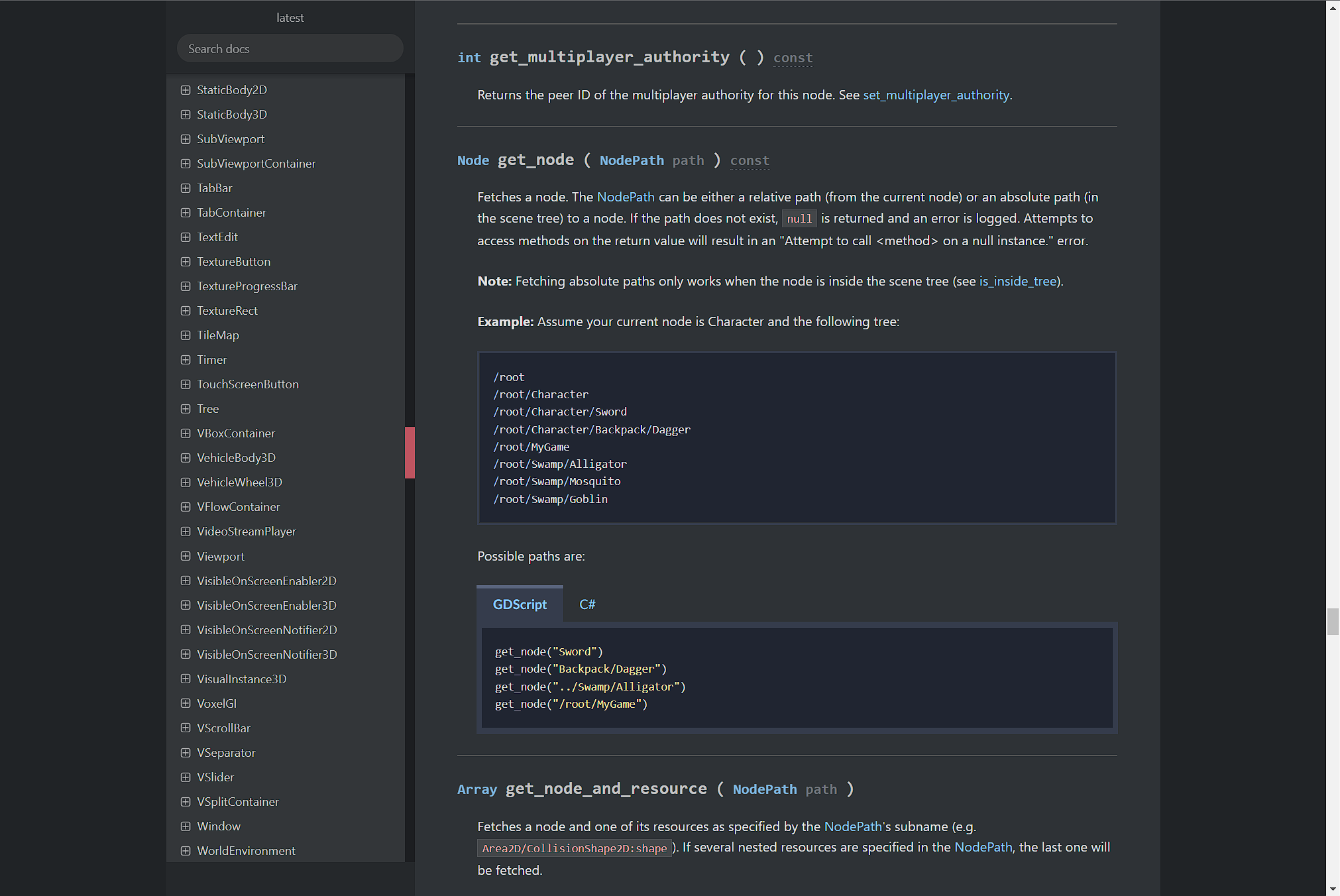Open VisibleOnScreenNotifier2D docs page
This screenshot has width=1340, height=896.
[x=267, y=630]
